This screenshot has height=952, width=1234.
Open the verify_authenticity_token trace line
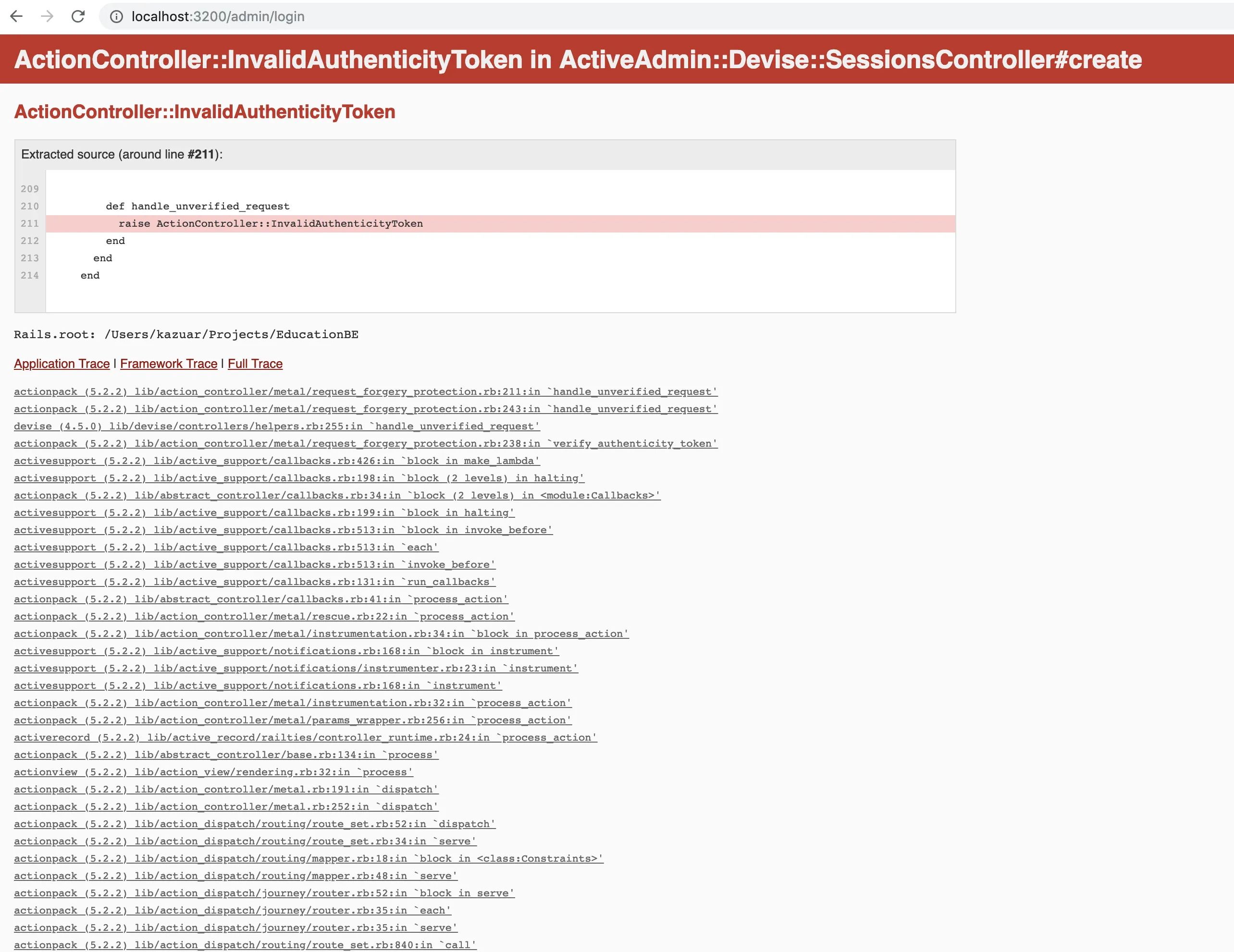point(365,443)
